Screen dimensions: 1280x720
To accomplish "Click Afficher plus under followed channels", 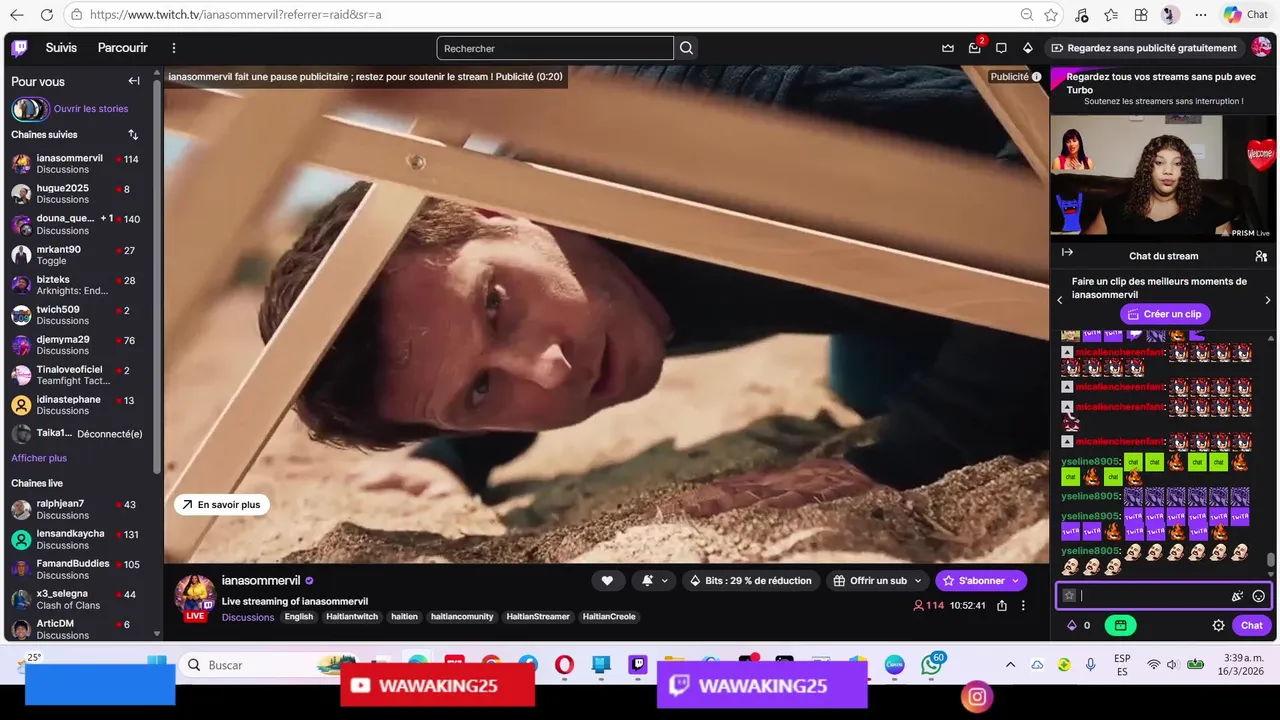I will (39, 458).
